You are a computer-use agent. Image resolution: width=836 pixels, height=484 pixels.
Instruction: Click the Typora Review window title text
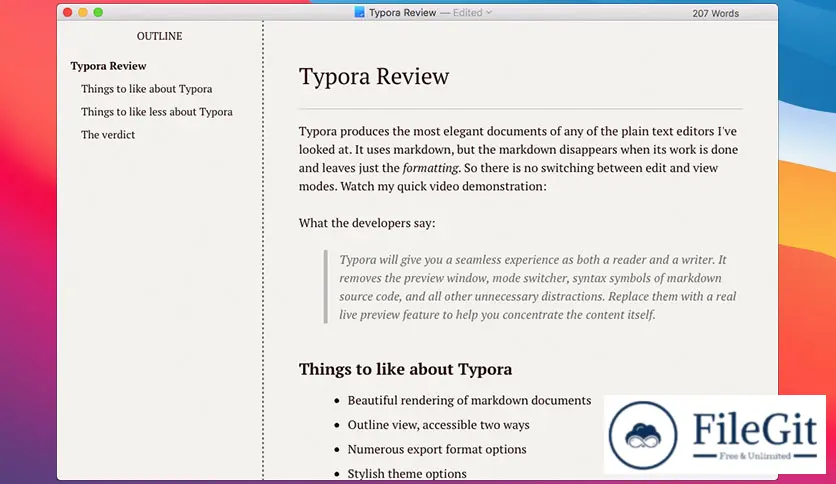click(403, 12)
